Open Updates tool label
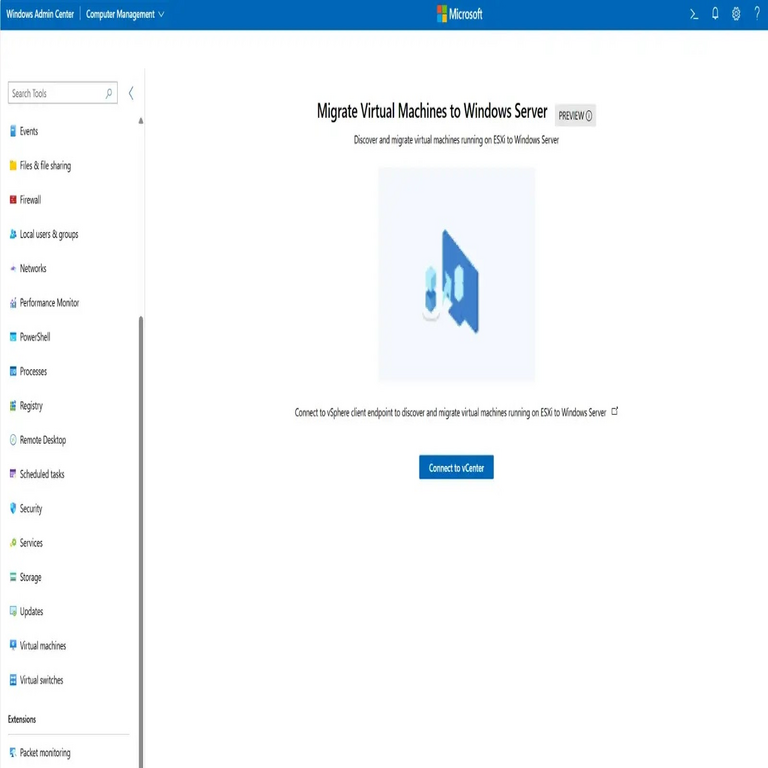The height and width of the screenshot is (768, 768). pos(31,611)
